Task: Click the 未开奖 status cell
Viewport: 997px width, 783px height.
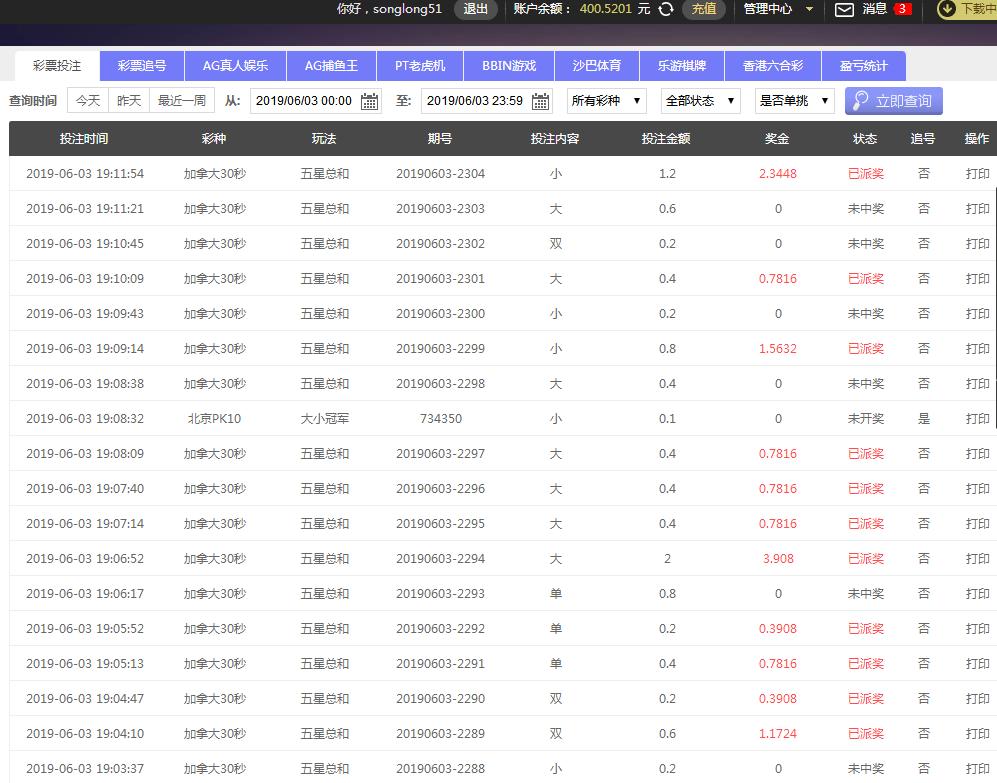Action: point(865,419)
